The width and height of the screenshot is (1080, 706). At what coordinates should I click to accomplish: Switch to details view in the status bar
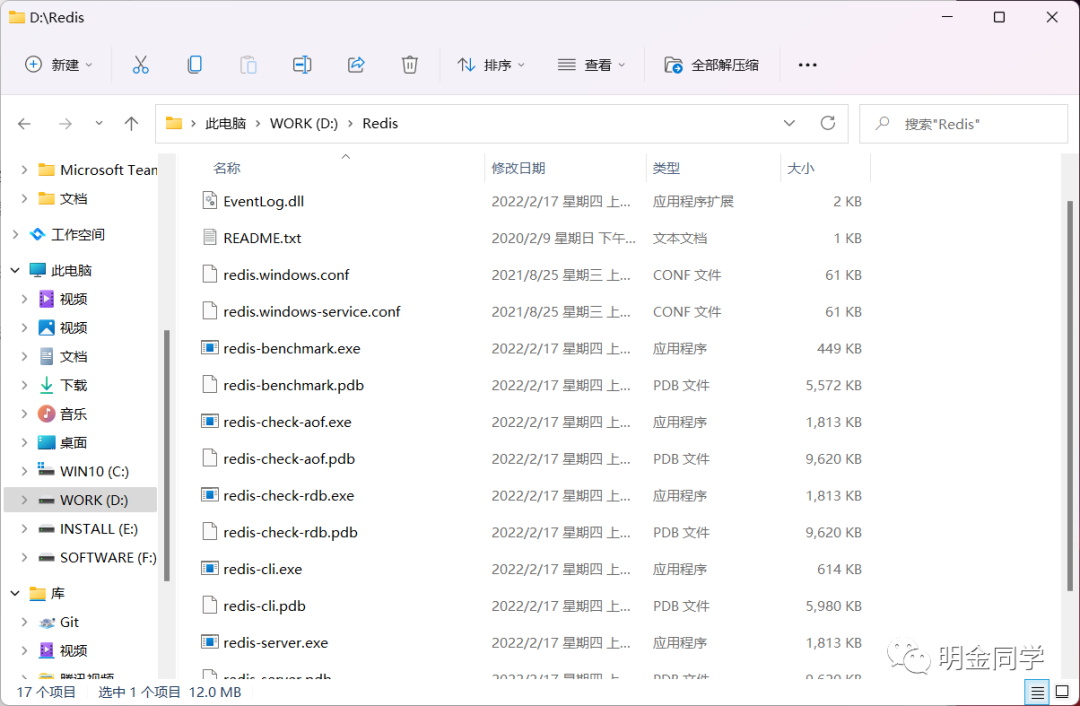click(1037, 691)
